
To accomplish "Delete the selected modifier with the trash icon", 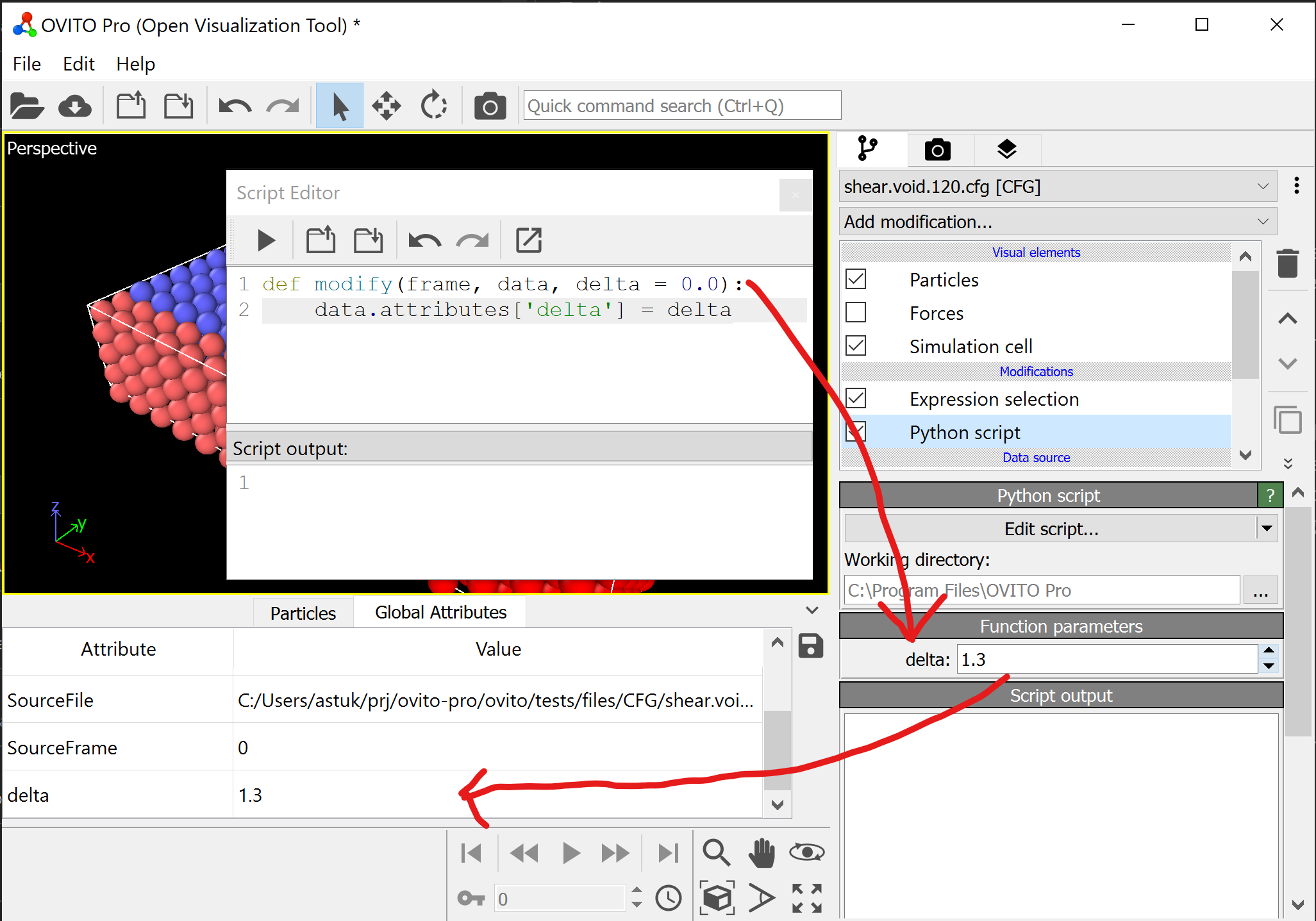I will [1288, 263].
